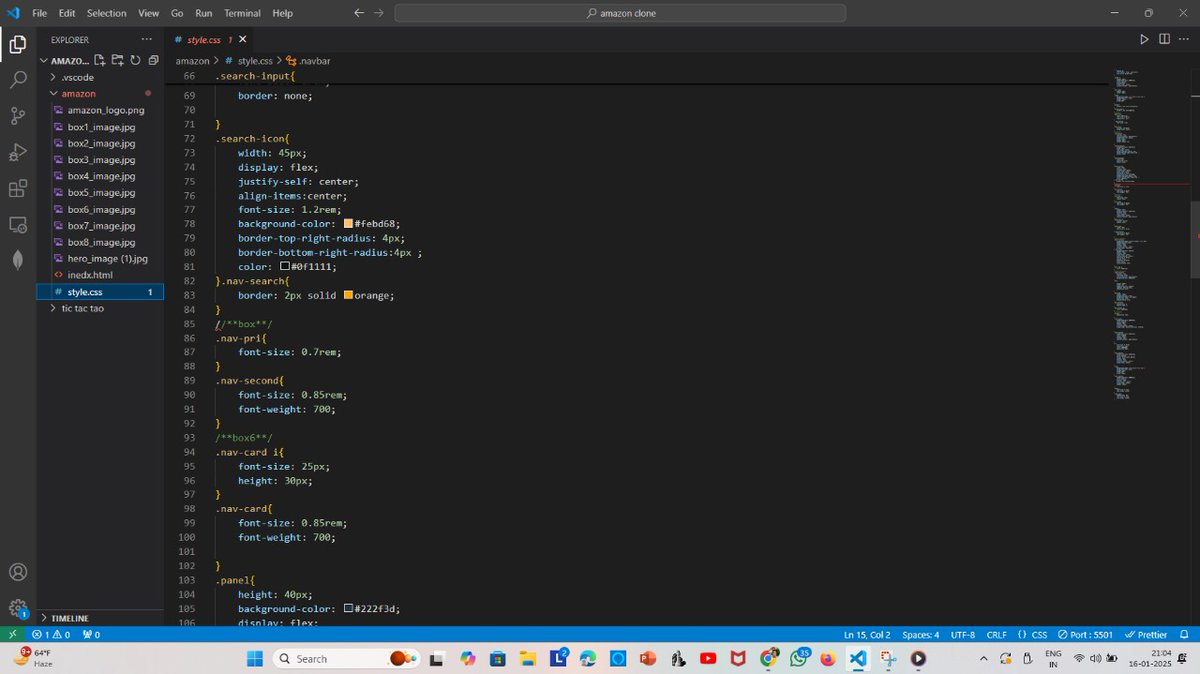Open PowerPoint from the taskbar
Screen dimensions: 1200x674
pyautogui.click(x=646, y=658)
